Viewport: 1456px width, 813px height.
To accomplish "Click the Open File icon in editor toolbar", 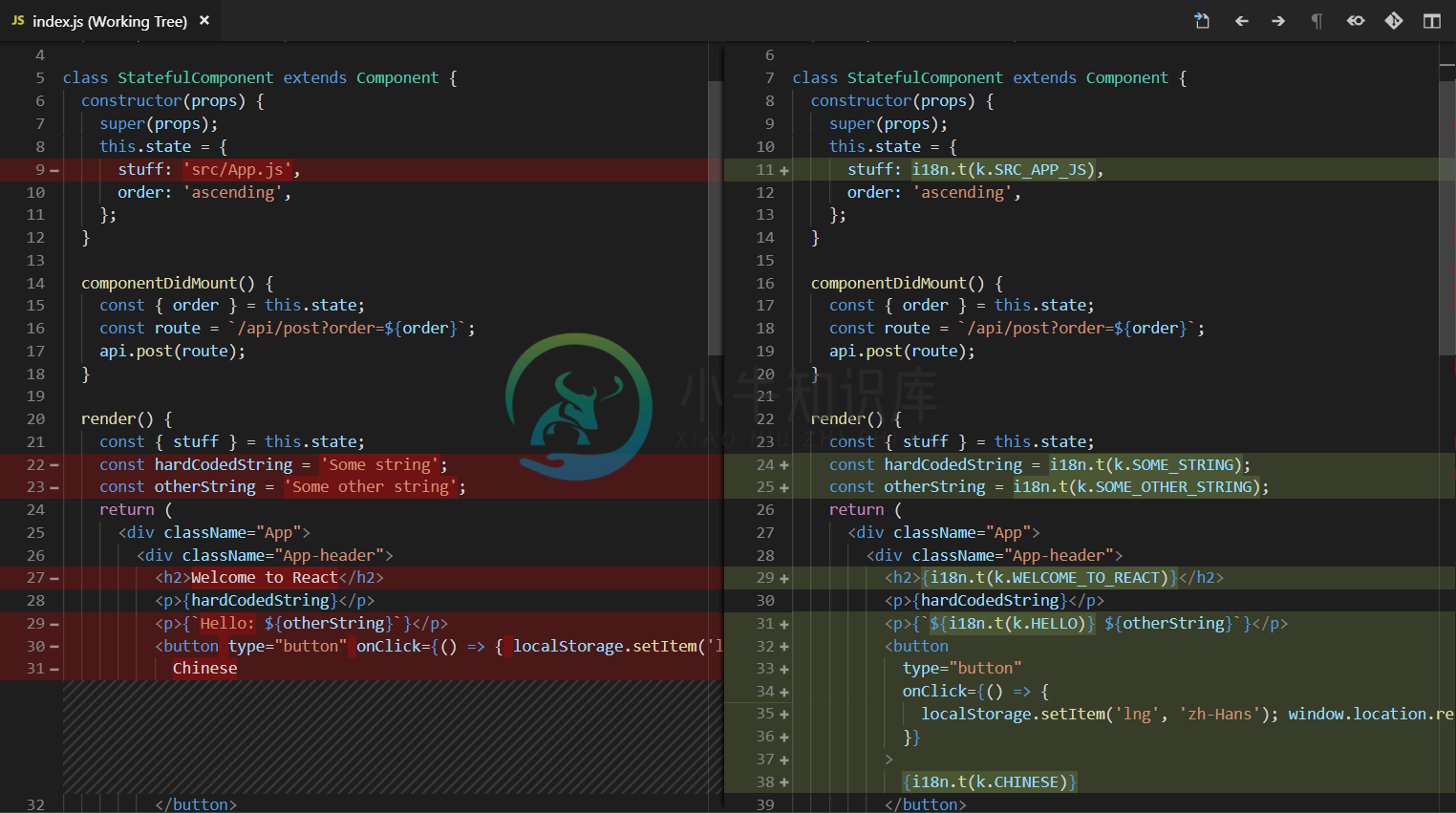I will tap(1202, 20).
